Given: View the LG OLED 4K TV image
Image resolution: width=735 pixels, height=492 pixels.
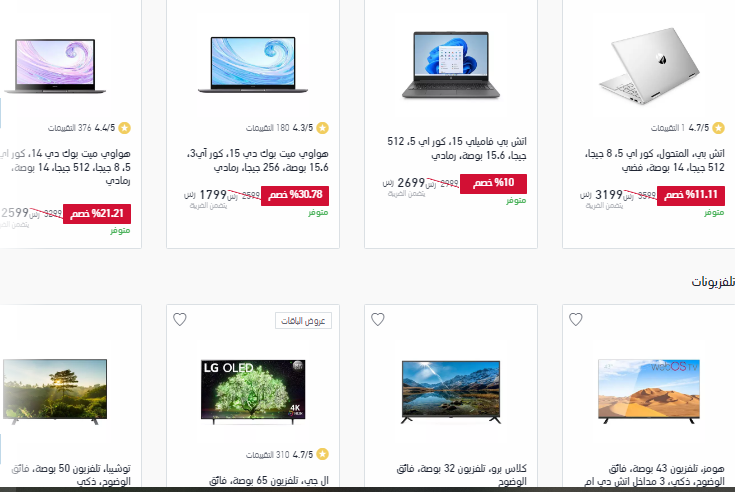Looking at the screenshot, I should (x=253, y=392).
